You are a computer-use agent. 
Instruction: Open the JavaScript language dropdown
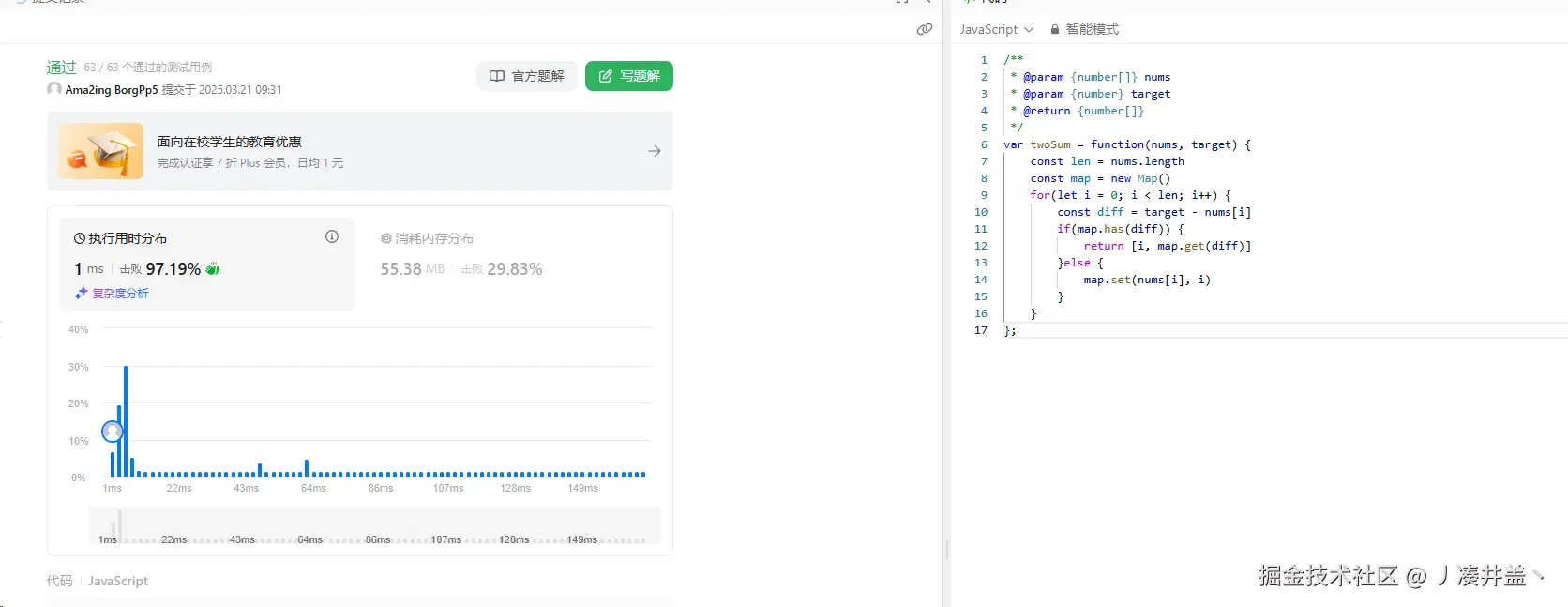pos(996,30)
